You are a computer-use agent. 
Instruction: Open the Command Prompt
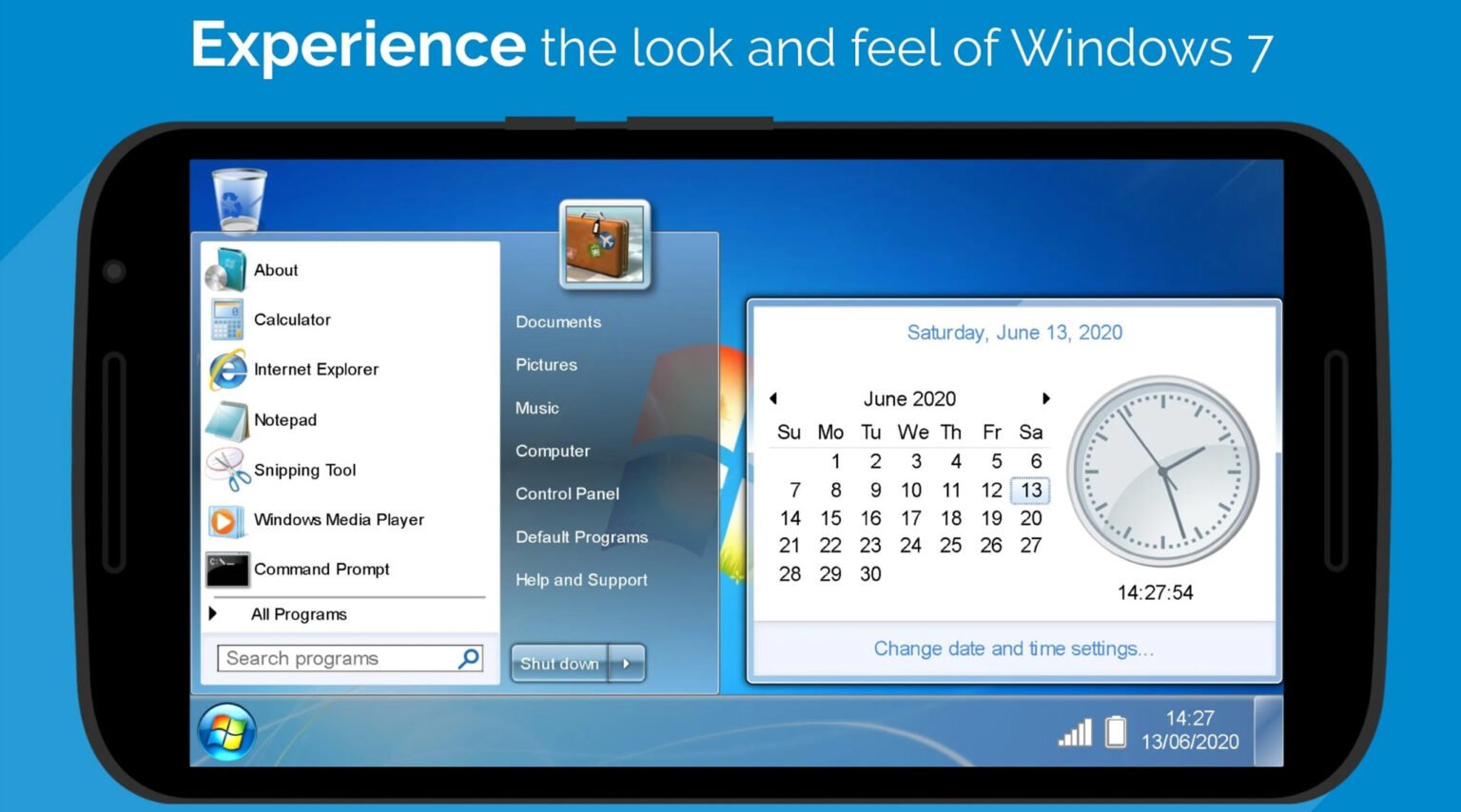[x=321, y=570]
